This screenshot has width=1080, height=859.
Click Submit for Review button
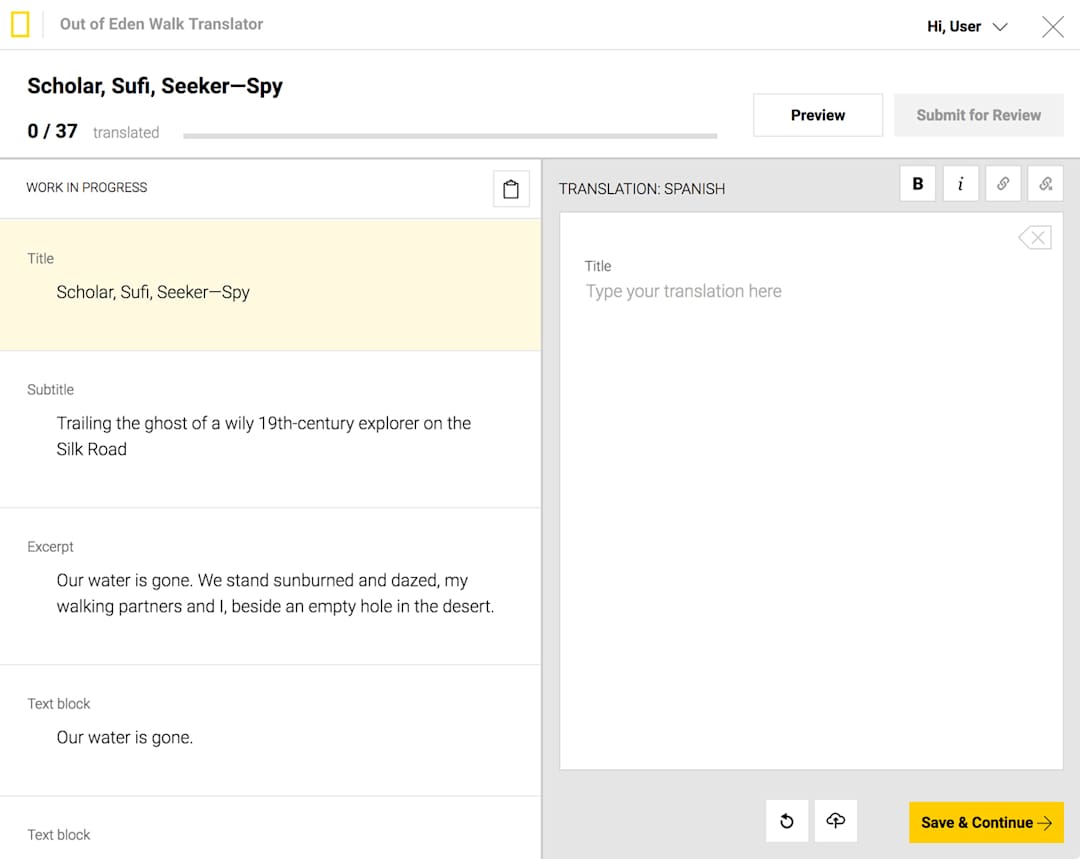coord(978,115)
